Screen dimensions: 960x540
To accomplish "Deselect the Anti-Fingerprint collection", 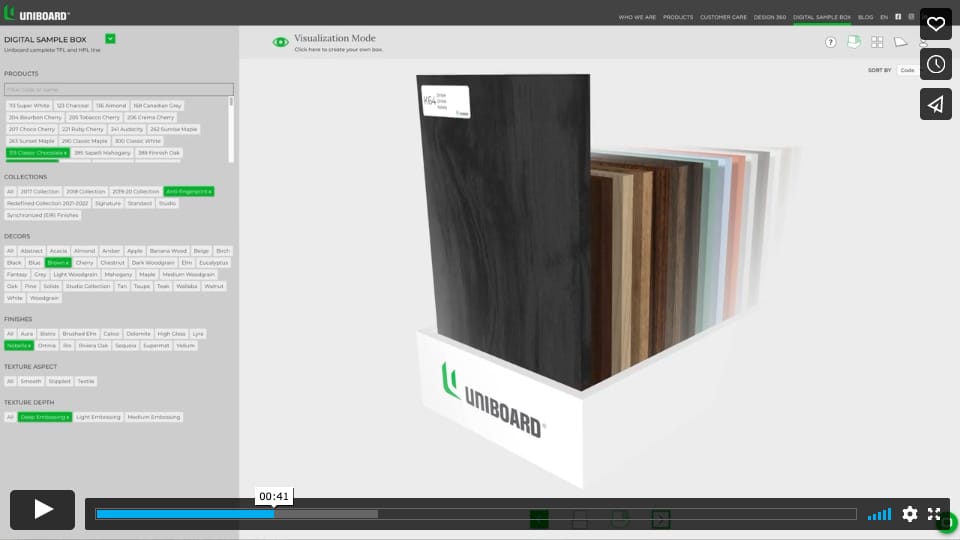I will coord(189,192).
